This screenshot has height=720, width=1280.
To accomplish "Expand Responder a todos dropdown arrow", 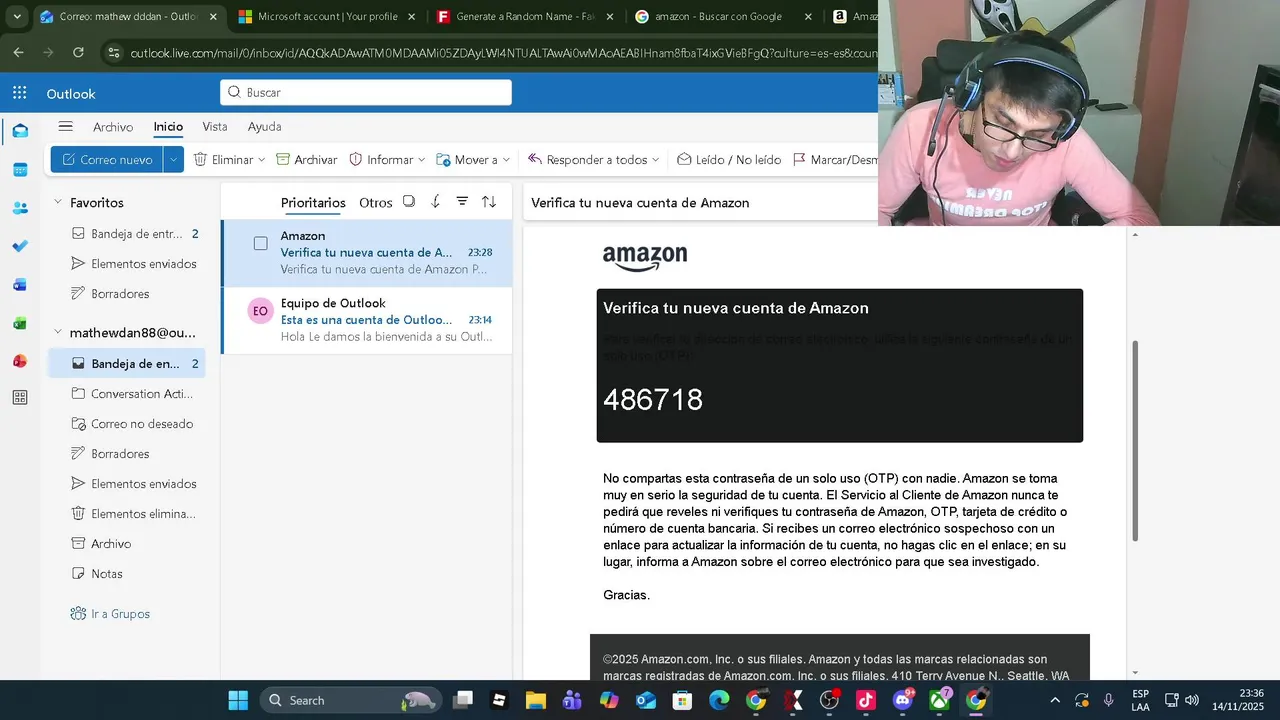I will pyautogui.click(x=655, y=160).
